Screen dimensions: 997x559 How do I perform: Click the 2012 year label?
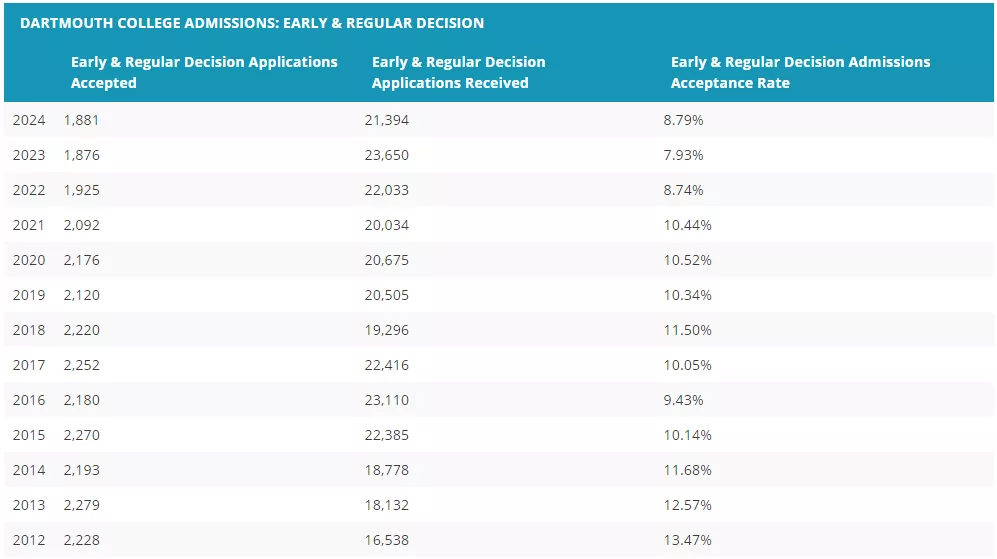point(29,540)
